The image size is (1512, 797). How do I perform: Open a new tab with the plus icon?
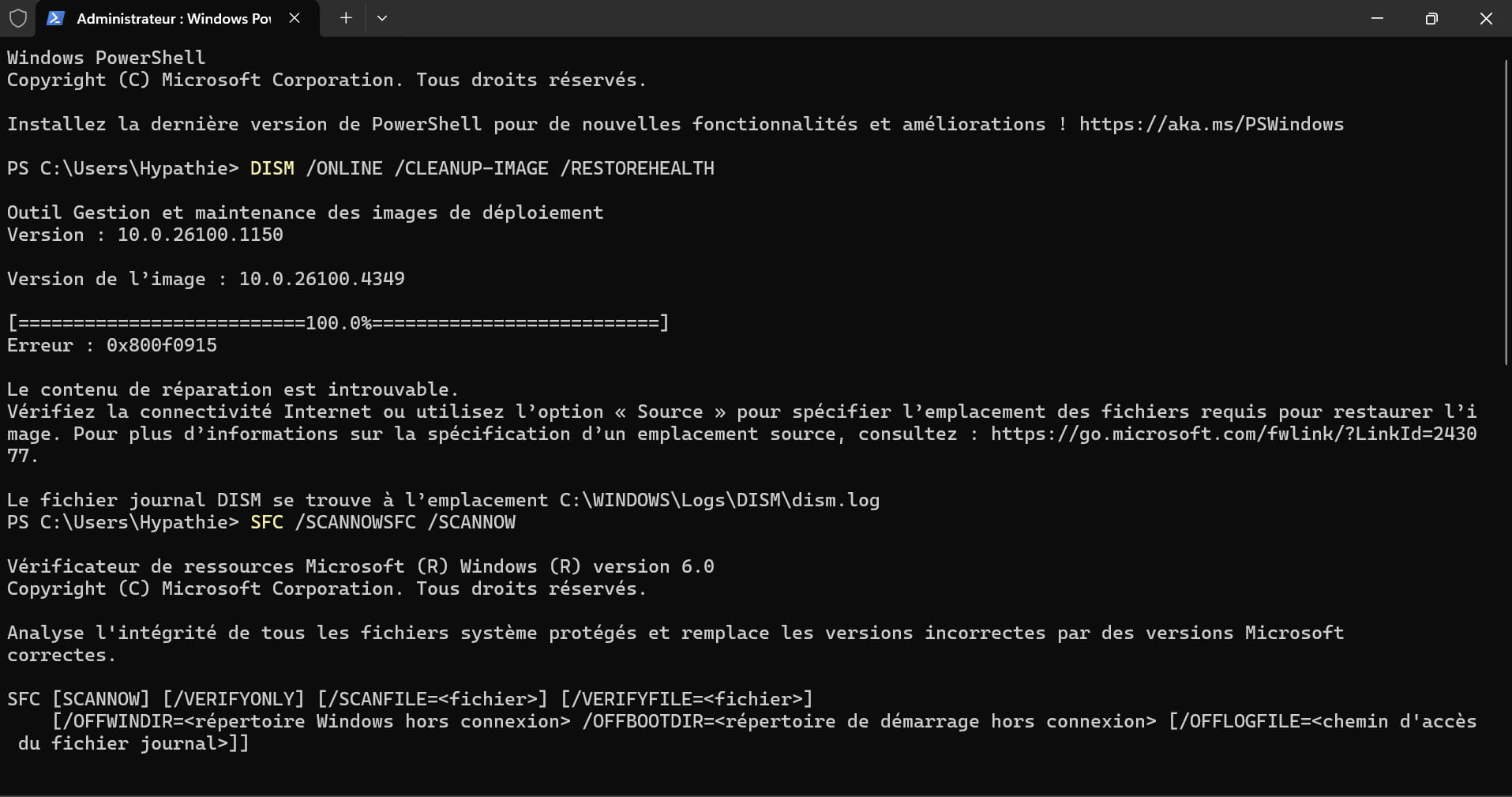345,18
